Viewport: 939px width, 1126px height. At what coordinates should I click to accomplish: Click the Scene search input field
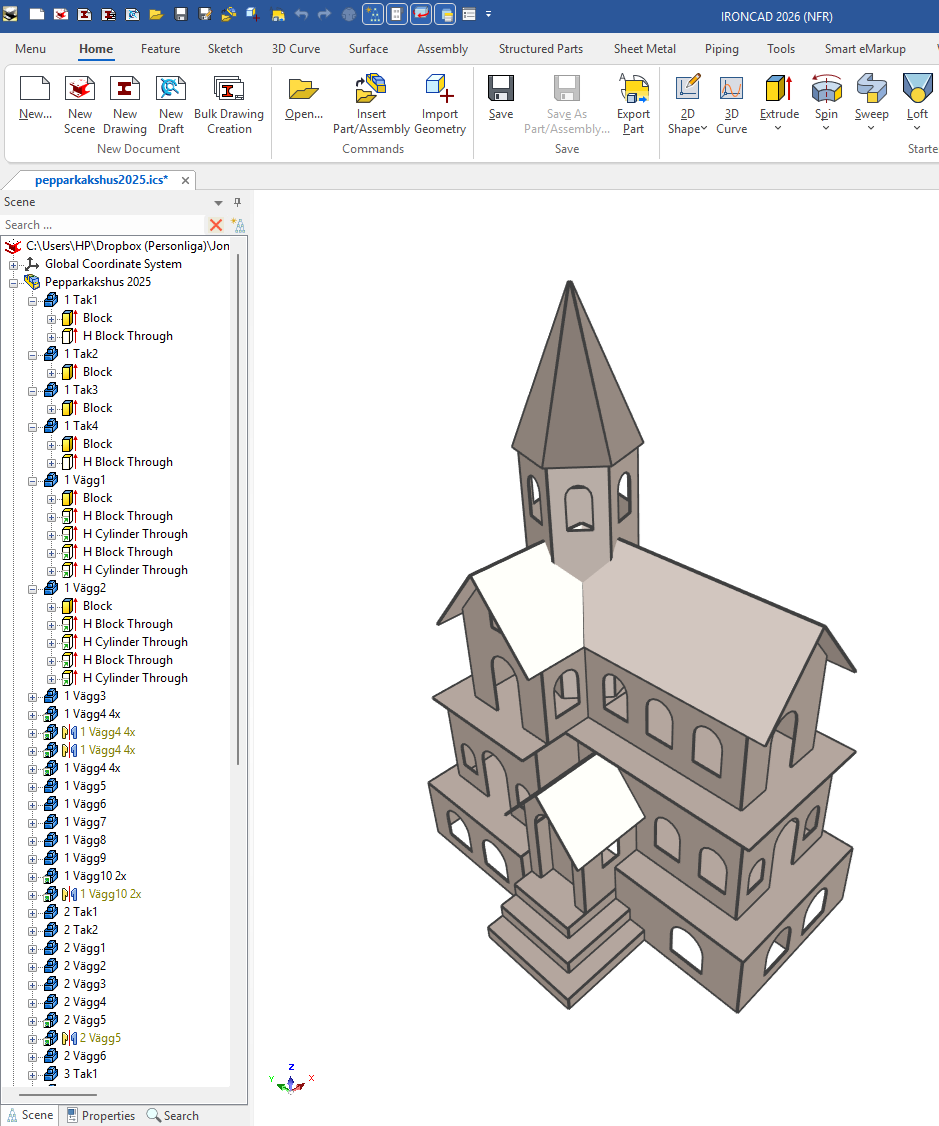(x=100, y=225)
